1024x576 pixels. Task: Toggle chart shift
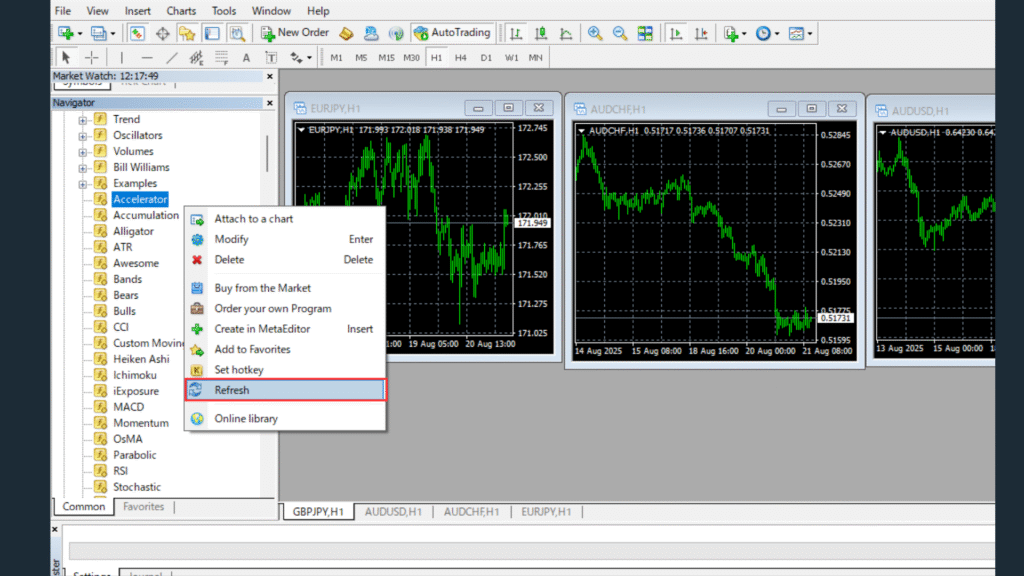pos(701,33)
